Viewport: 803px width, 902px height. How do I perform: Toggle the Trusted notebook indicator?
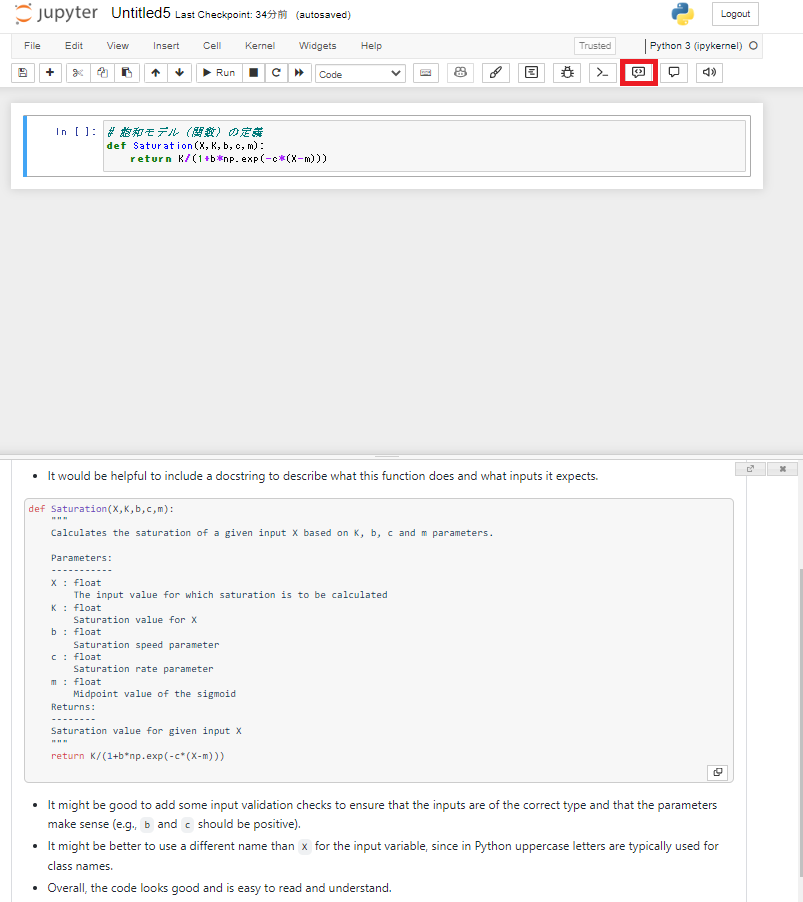point(594,46)
